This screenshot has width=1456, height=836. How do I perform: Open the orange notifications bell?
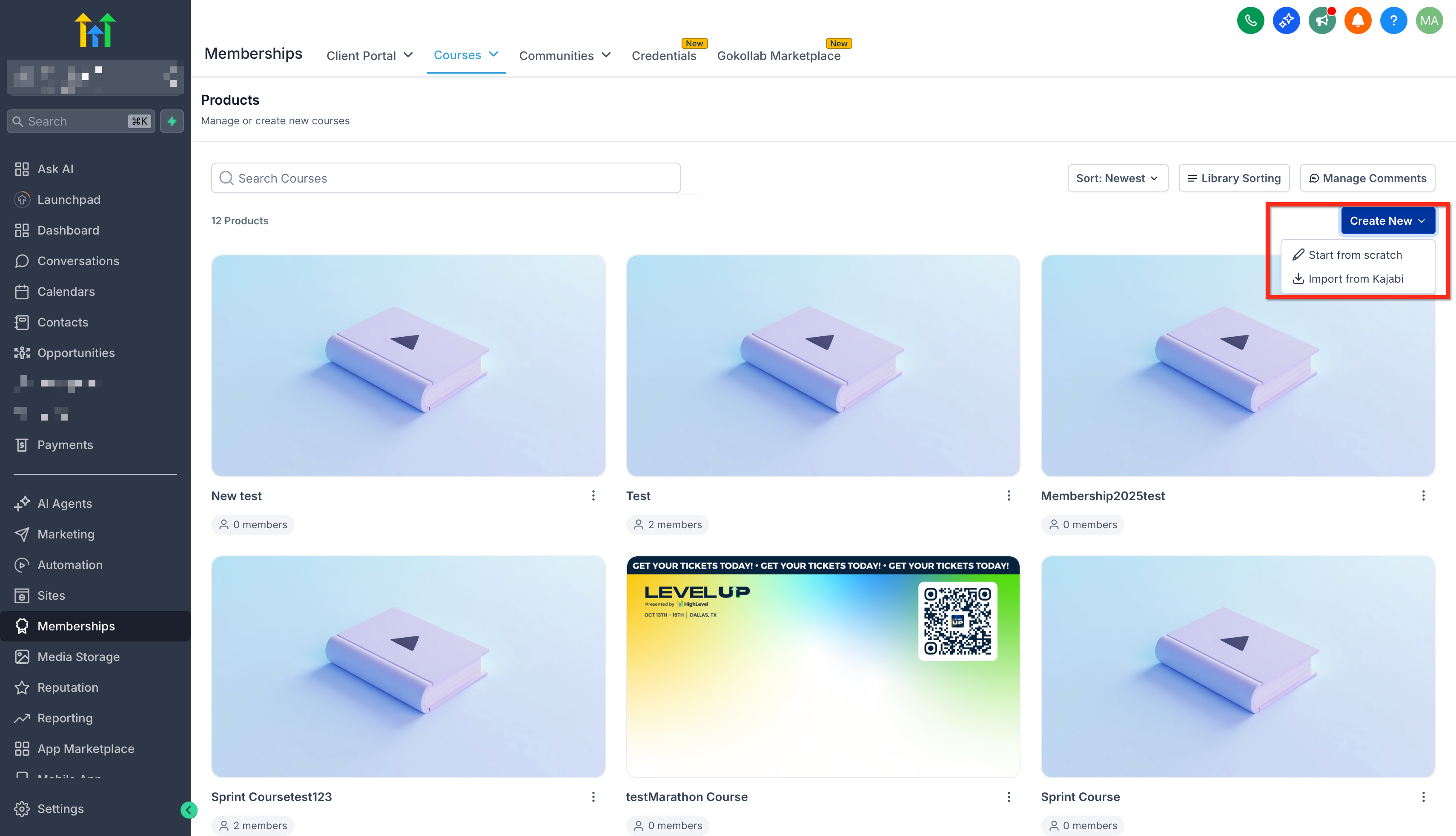pos(1357,21)
